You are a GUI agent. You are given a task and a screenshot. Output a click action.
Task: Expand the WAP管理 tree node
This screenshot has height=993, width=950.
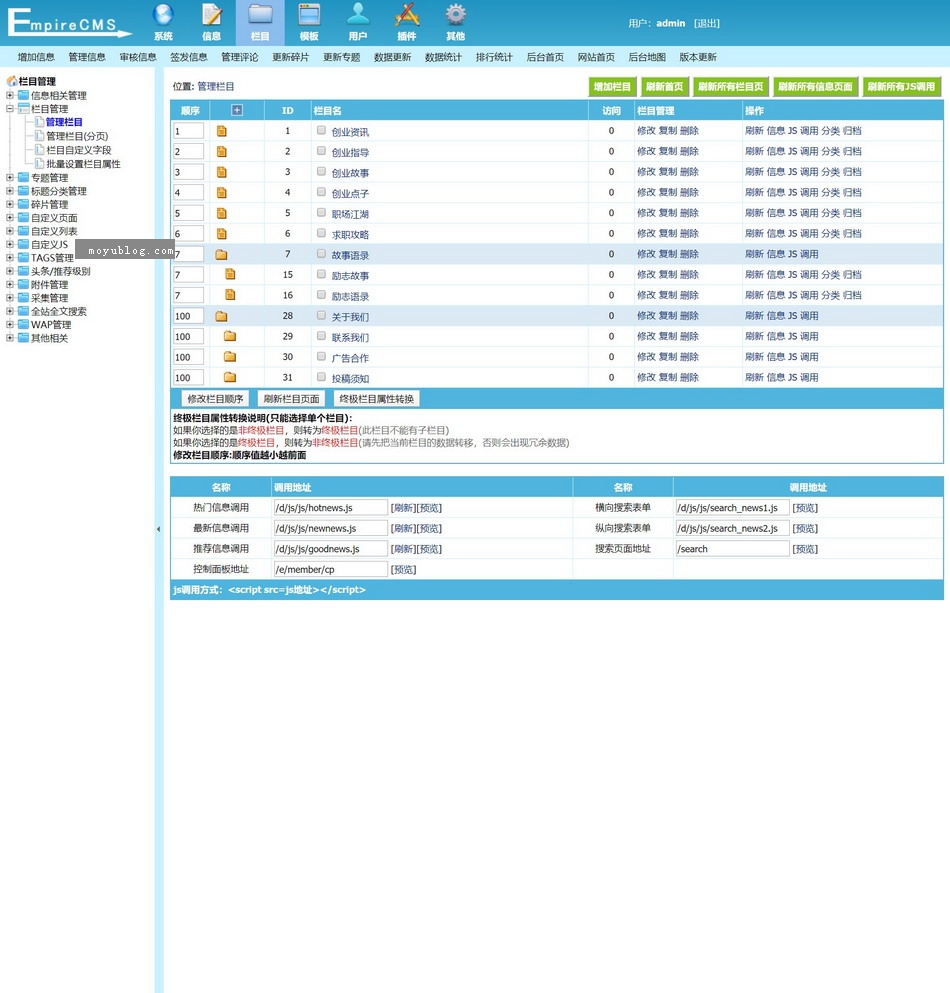pos(10,324)
